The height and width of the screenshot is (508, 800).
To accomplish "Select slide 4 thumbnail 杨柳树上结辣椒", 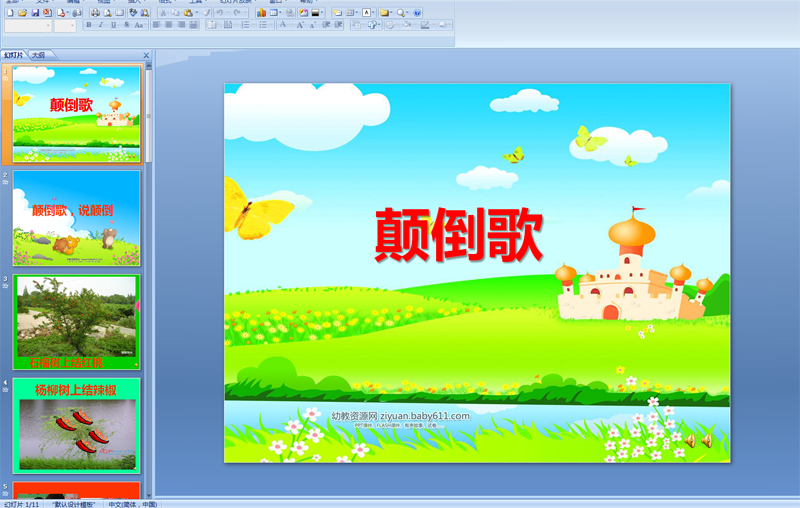I will click(77, 426).
